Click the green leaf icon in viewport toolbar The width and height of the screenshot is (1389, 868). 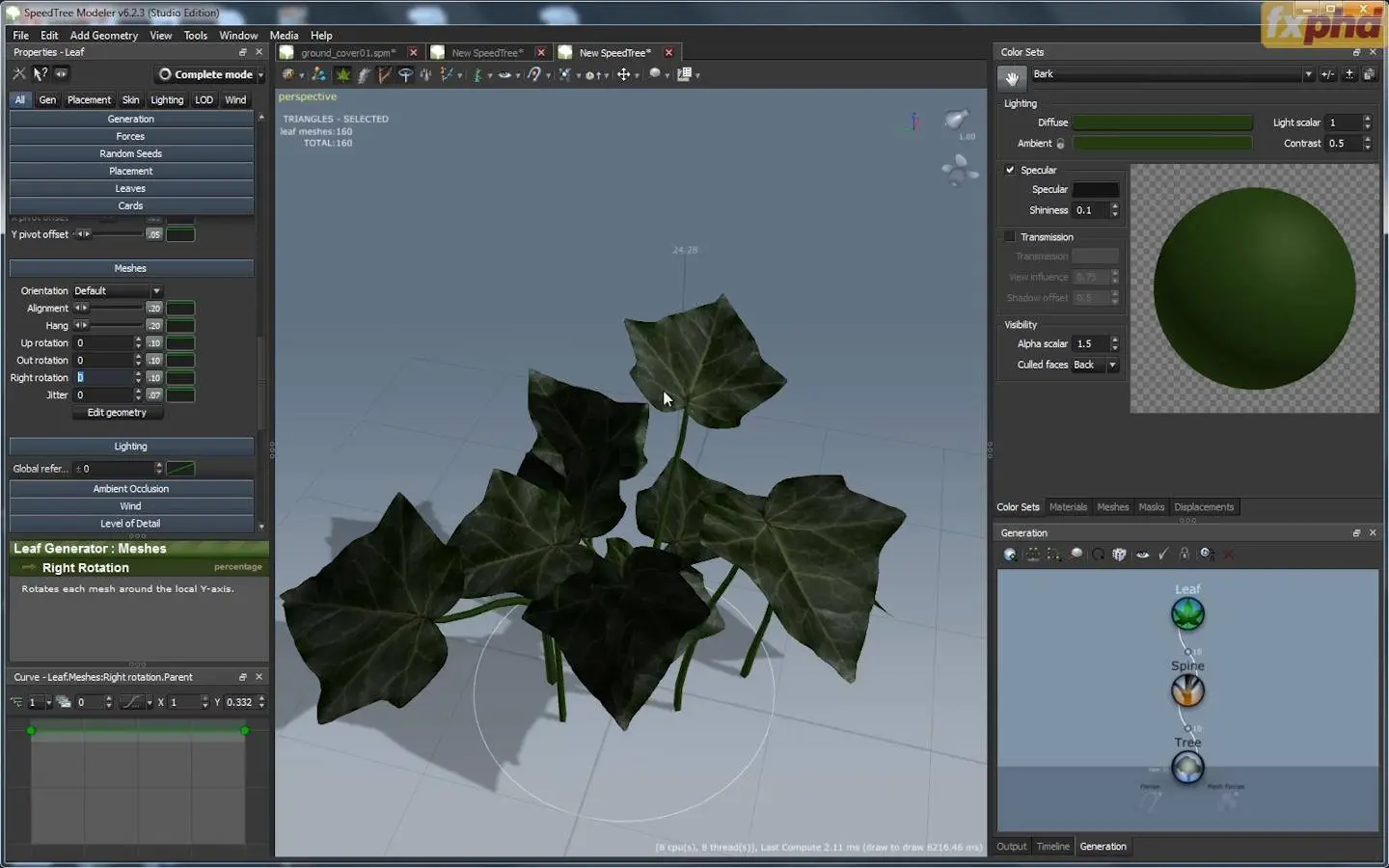[x=342, y=74]
